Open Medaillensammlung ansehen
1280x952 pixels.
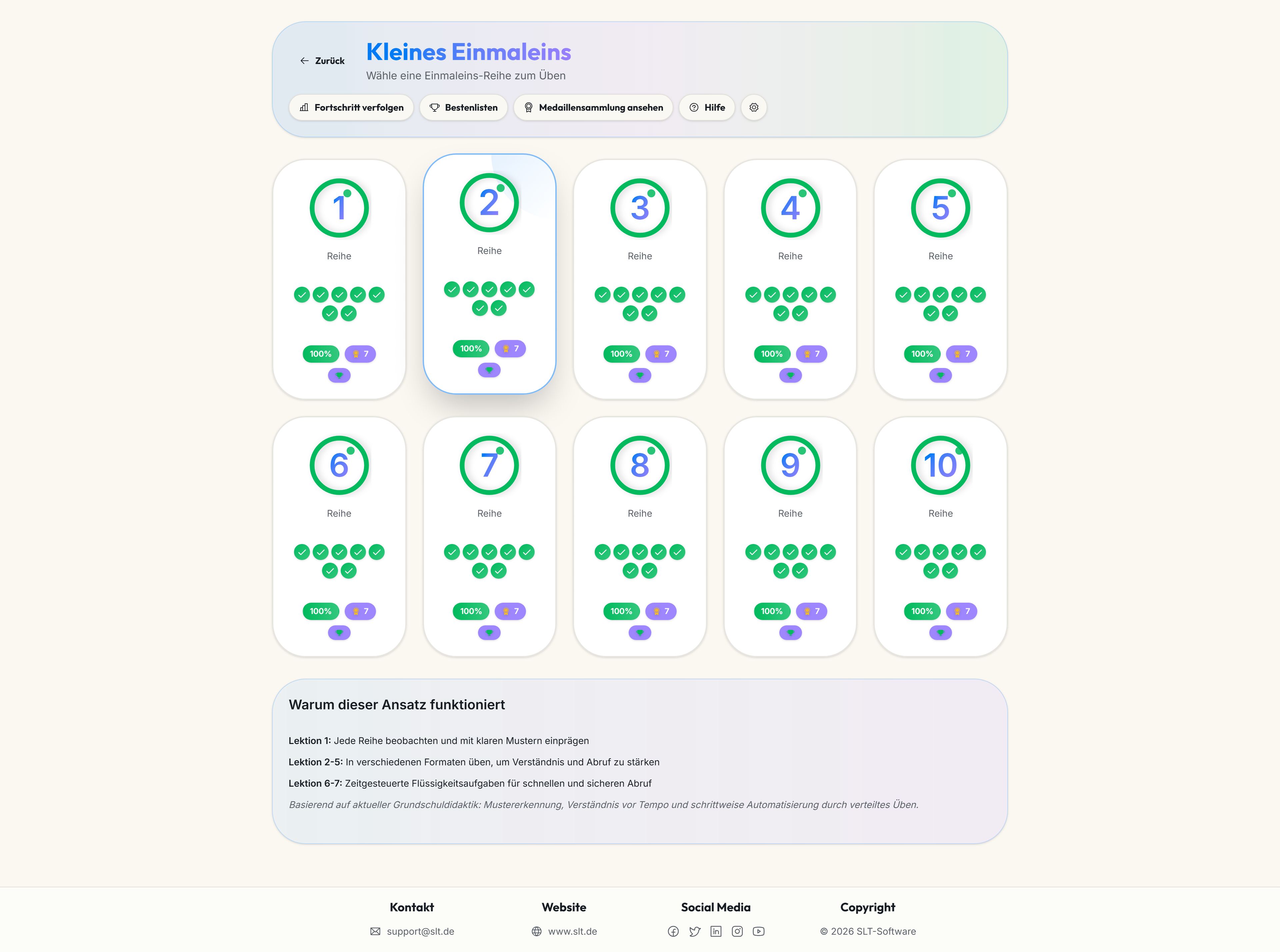click(593, 107)
